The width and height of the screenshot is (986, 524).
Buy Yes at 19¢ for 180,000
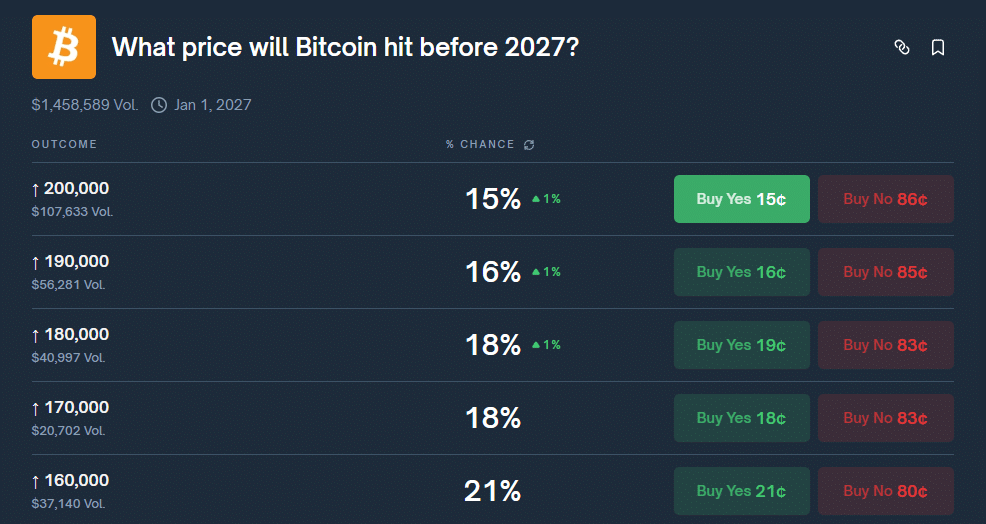coord(741,345)
